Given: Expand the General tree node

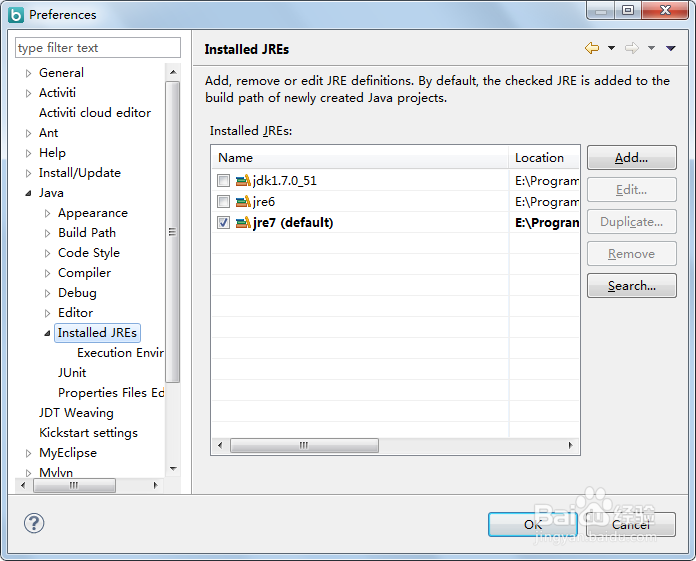Looking at the screenshot, I should tap(28, 73).
